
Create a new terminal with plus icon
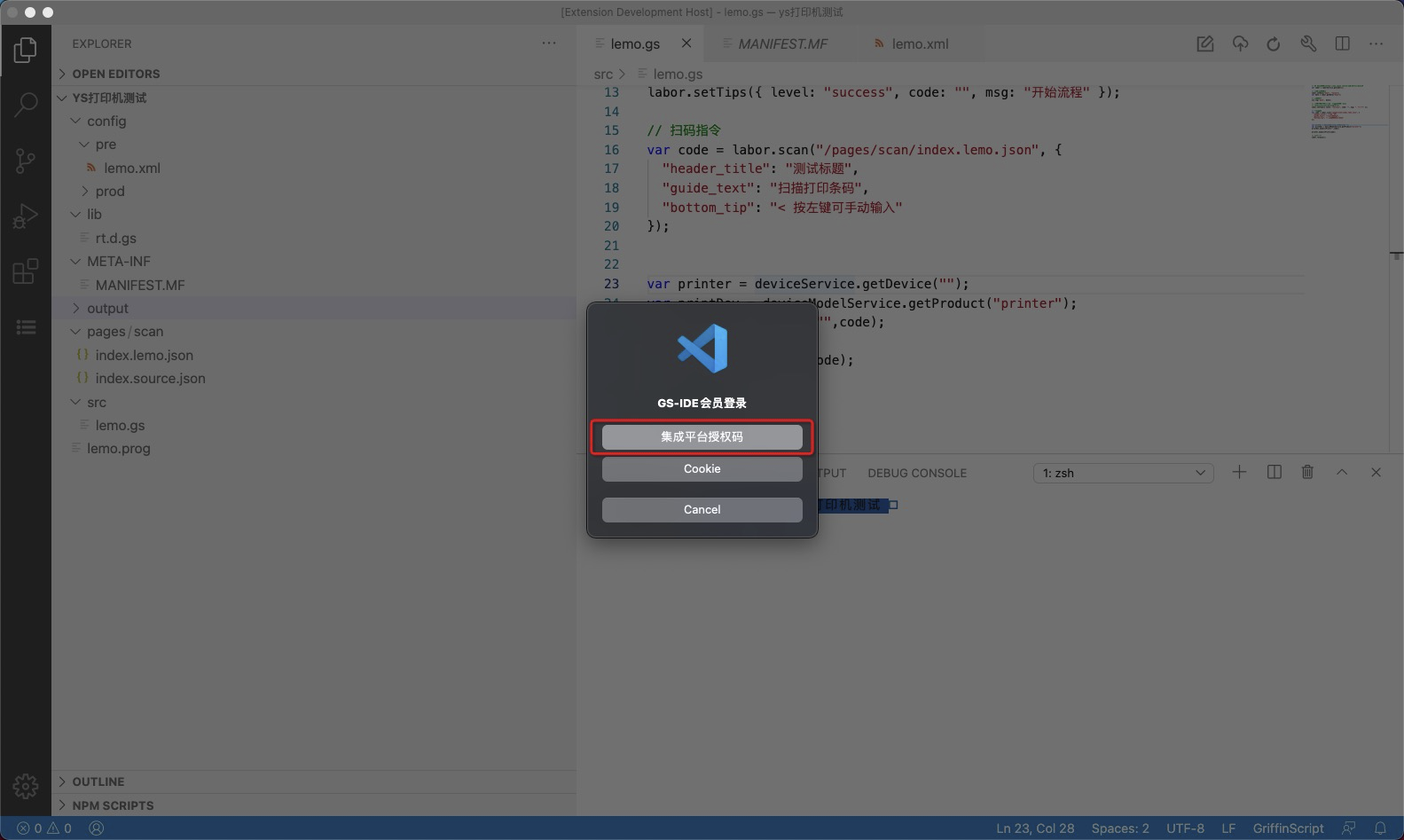pyautogui.click(x=1239, y=472)
